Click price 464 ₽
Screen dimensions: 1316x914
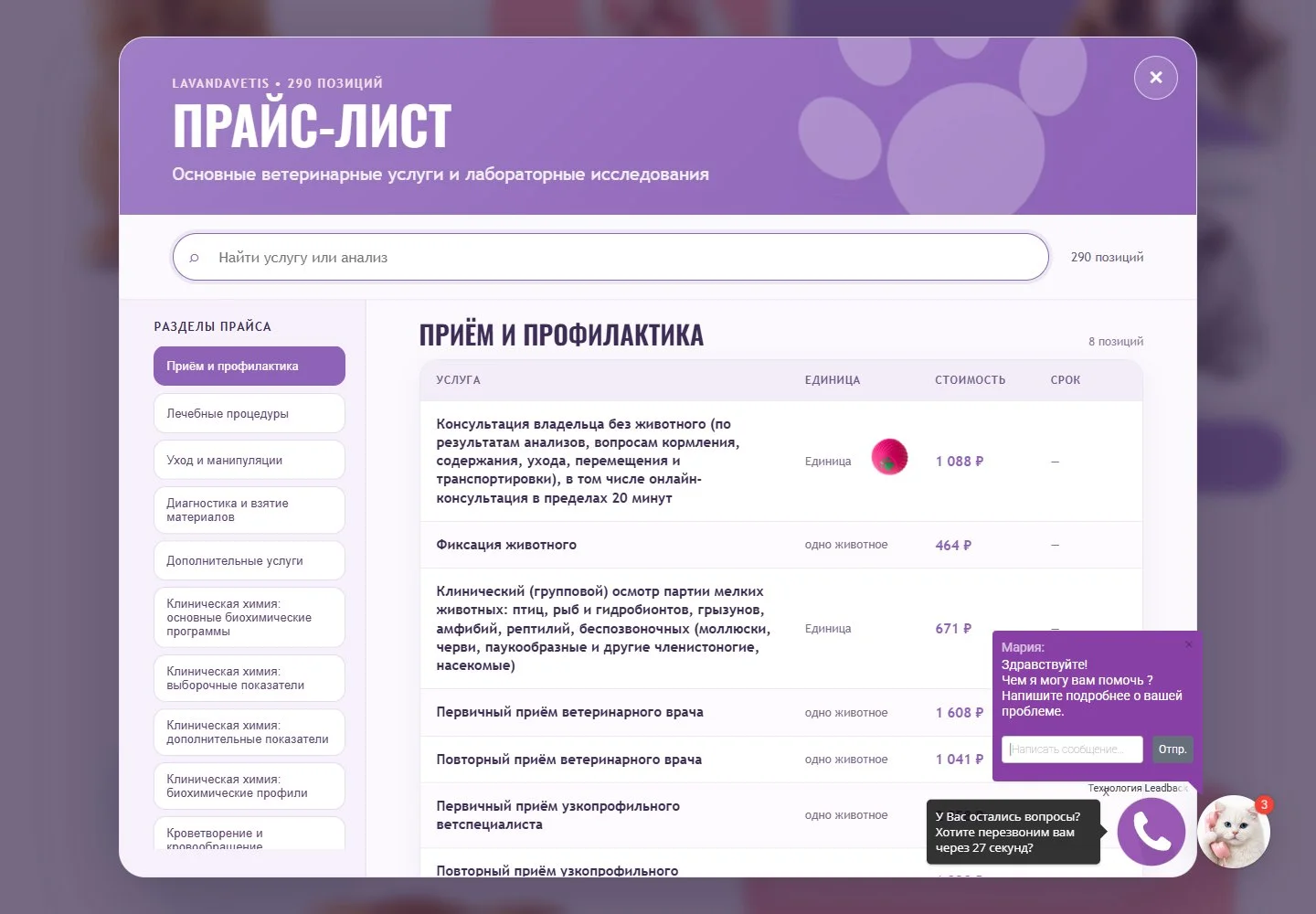953,545
